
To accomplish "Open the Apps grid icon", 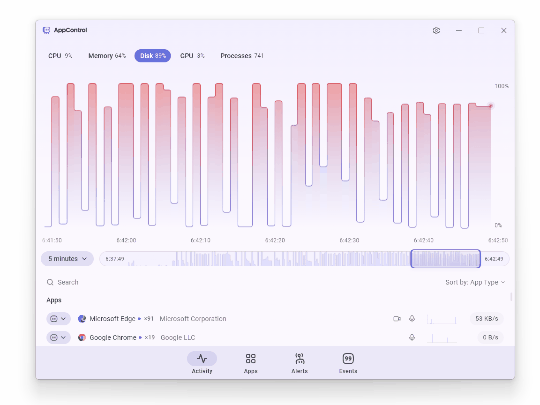I will pos(250,359).
